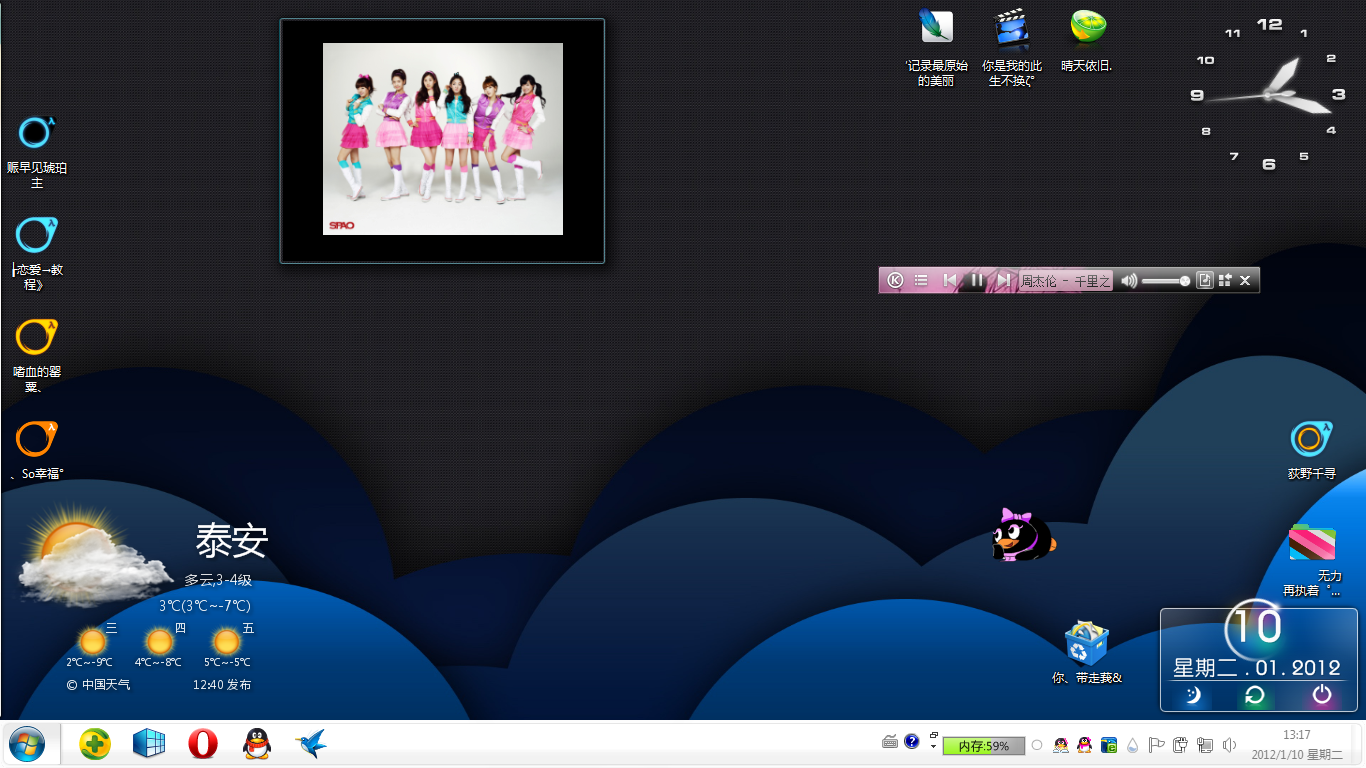Launch QQ penguin from taskbar
This screenshot has width=1366, height=768.
pos(257,744)
